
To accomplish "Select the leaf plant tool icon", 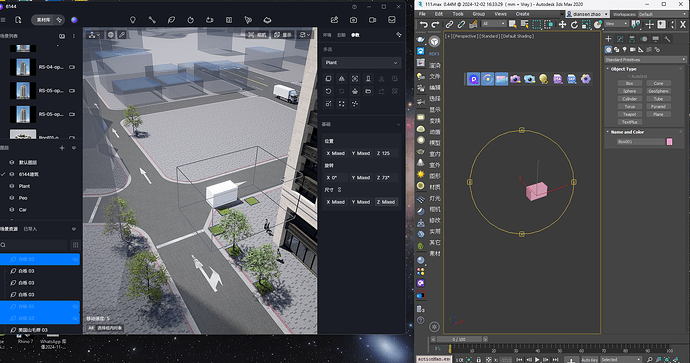I will [171, 20].
